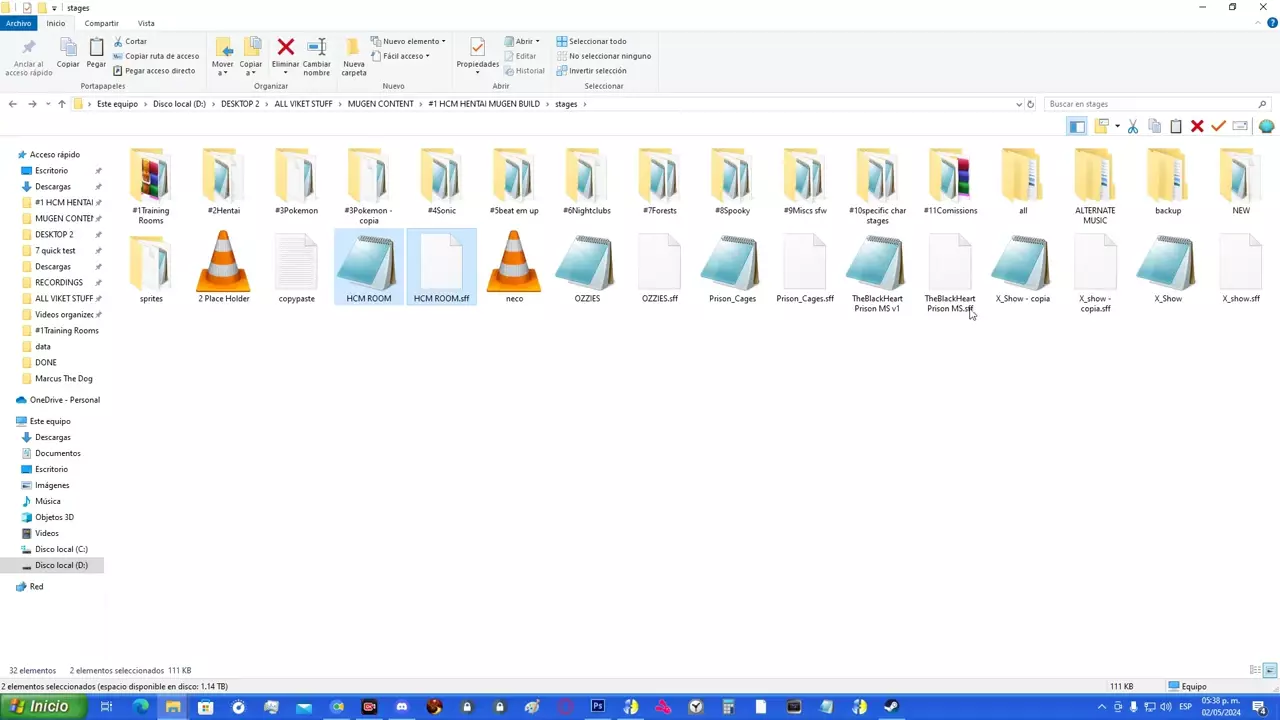The height and width of the screenshot is (720, 1280).
Task: Expand the address bar history dropdown
Action: (x=1018, y=104)
